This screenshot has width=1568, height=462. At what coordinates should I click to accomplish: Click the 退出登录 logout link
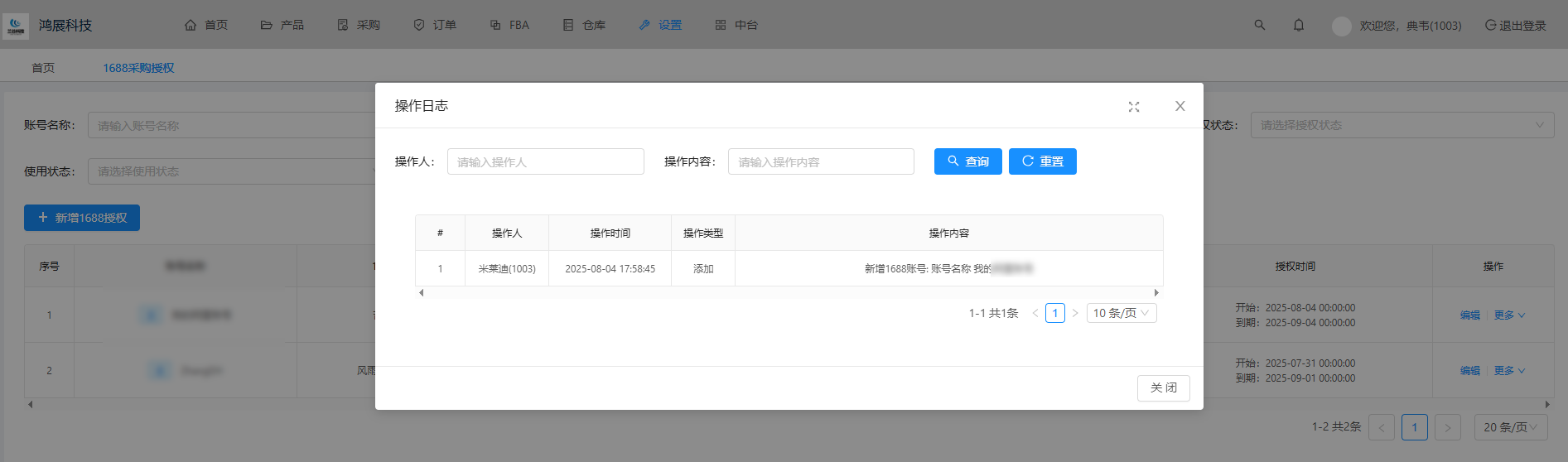[1515, 26]
